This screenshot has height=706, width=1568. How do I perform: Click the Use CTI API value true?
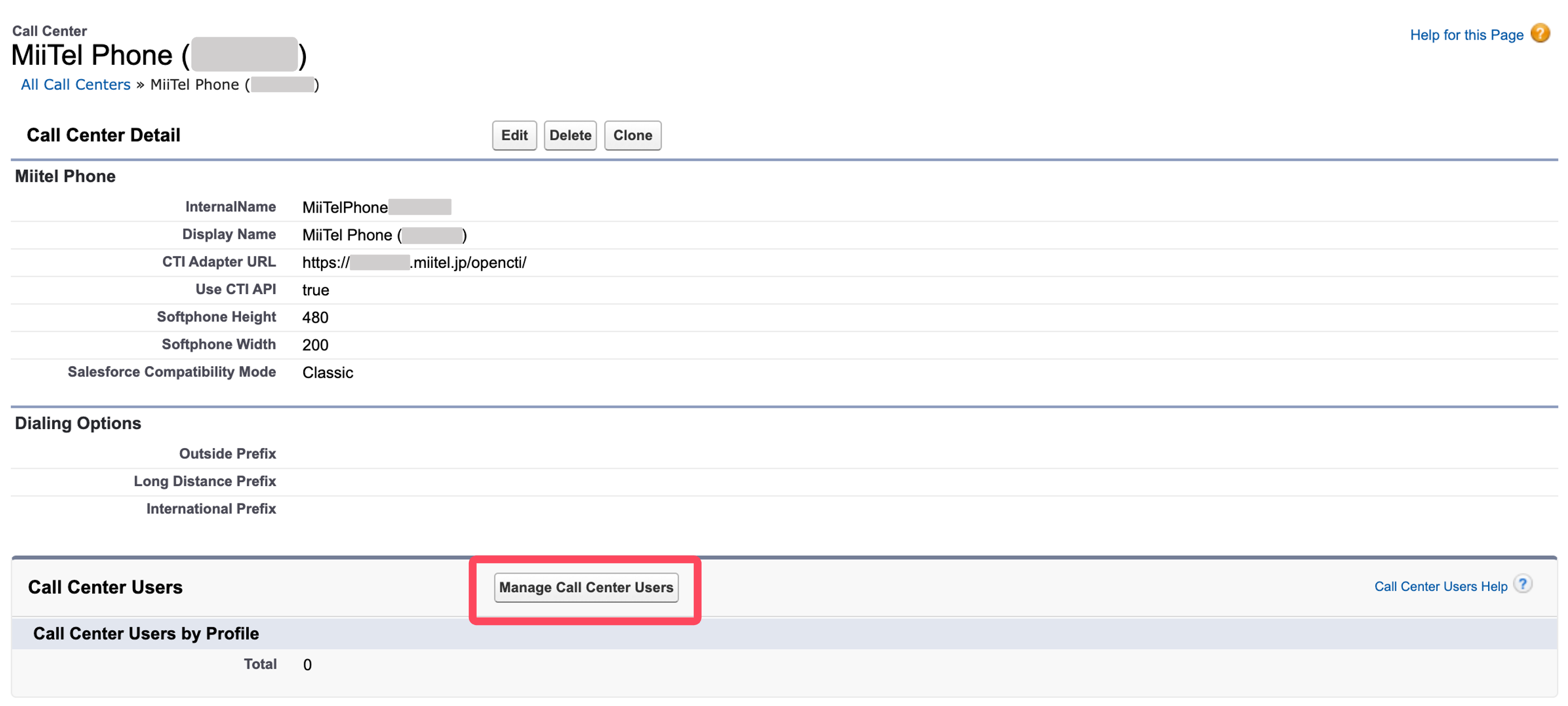coord(315,290)
